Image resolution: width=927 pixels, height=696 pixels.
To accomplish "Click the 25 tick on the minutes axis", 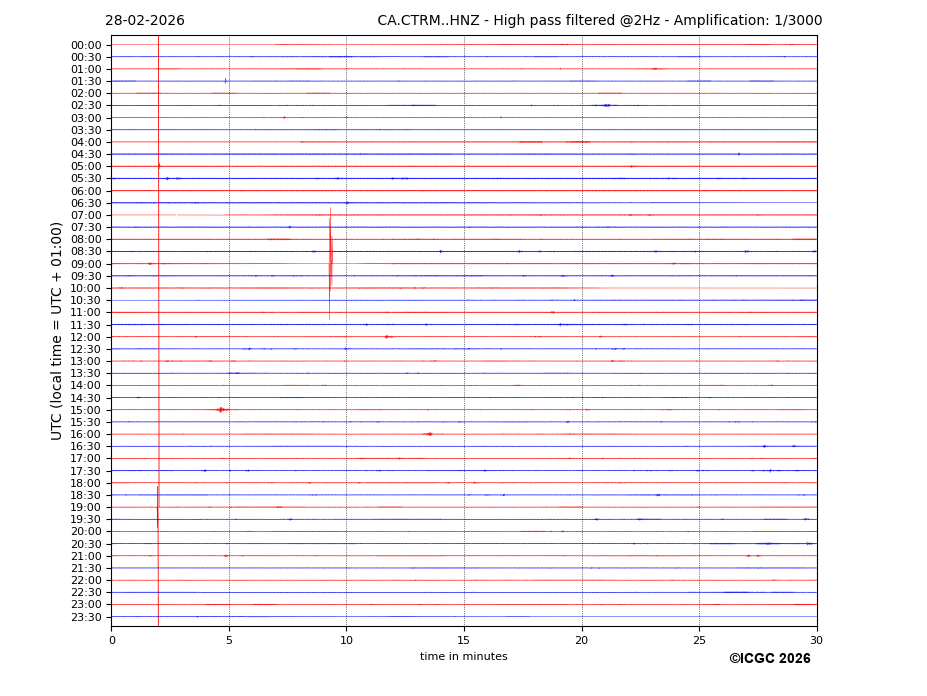I will click(x=699, y=640).
